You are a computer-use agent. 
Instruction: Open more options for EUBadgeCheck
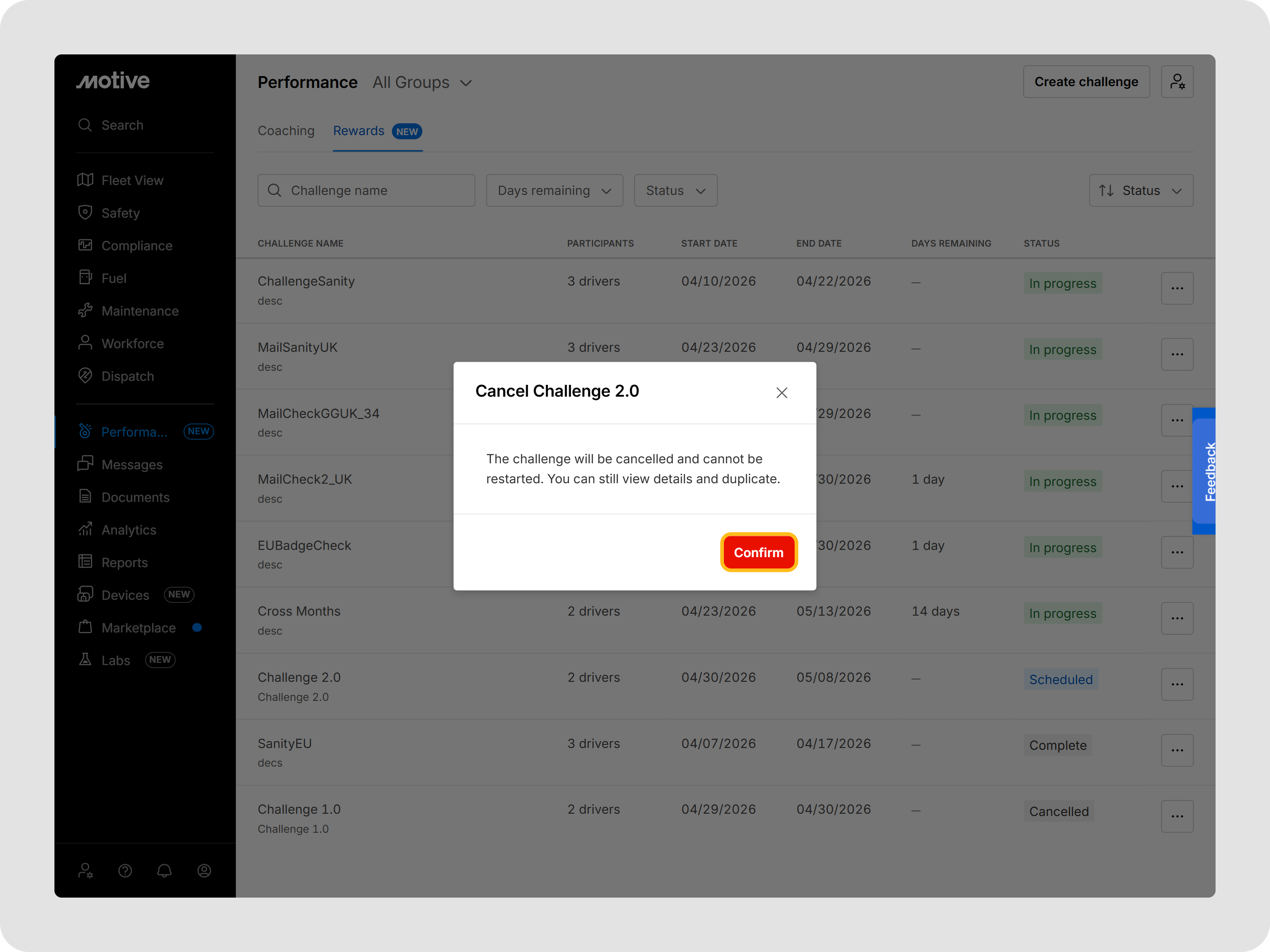pos(1177,552)
